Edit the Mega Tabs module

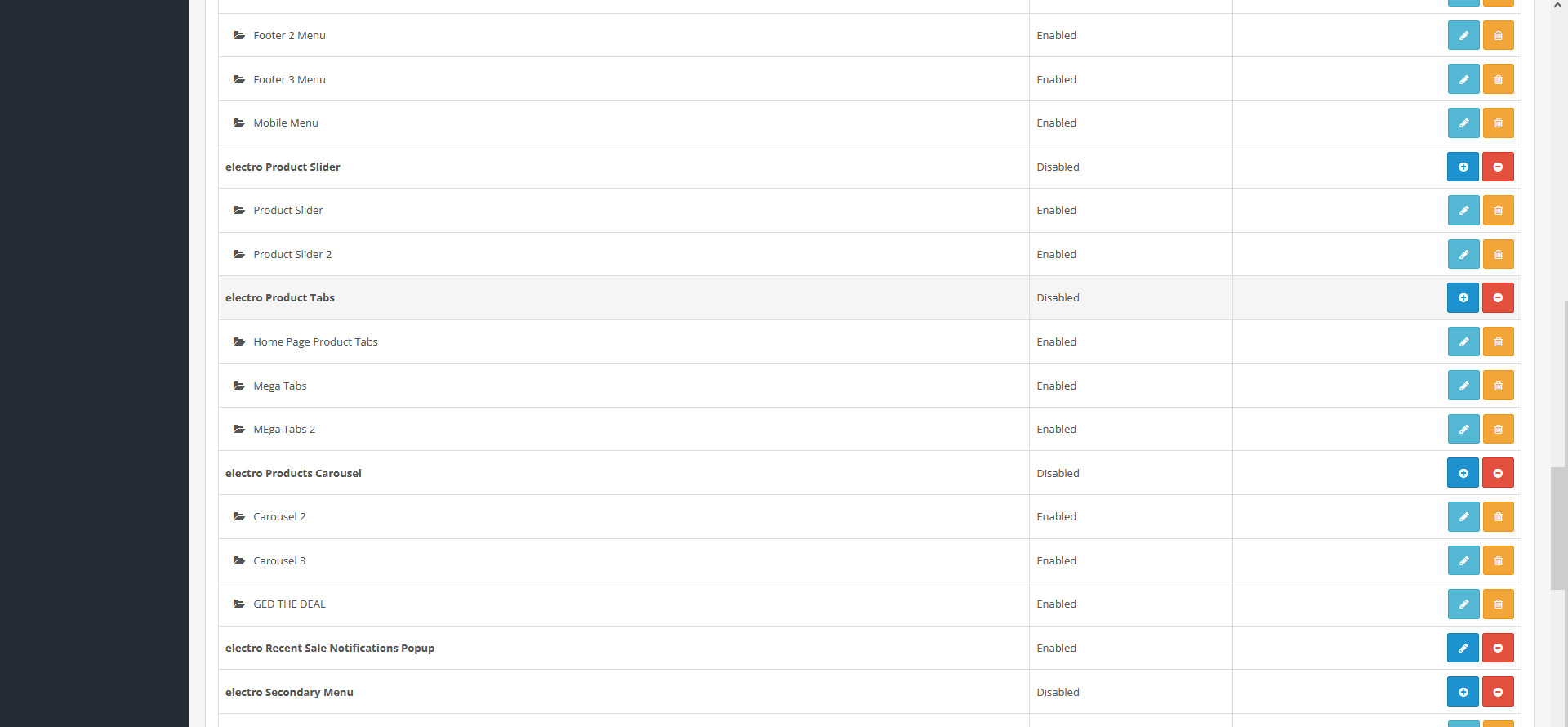click(1463, 386)
